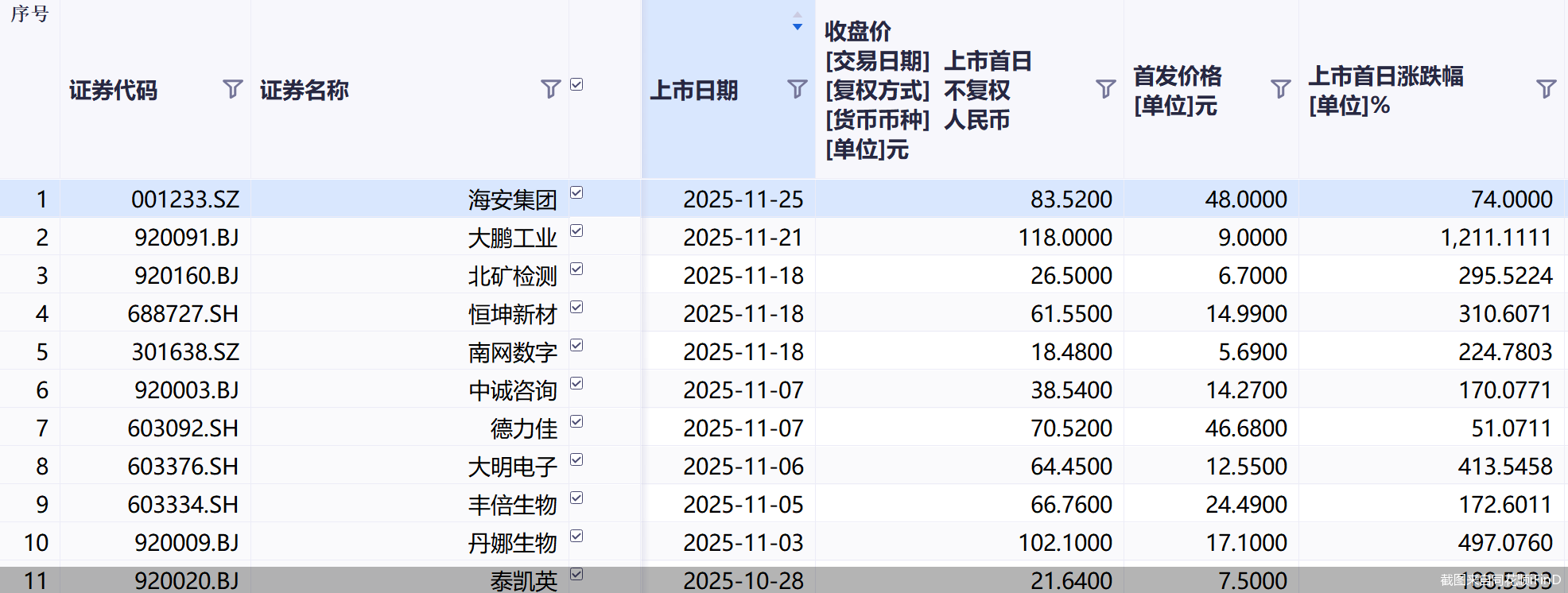1568x593 pixels.
Task: Uncheck the 大鹏工业 row checkbox
Action: (577, 231)
